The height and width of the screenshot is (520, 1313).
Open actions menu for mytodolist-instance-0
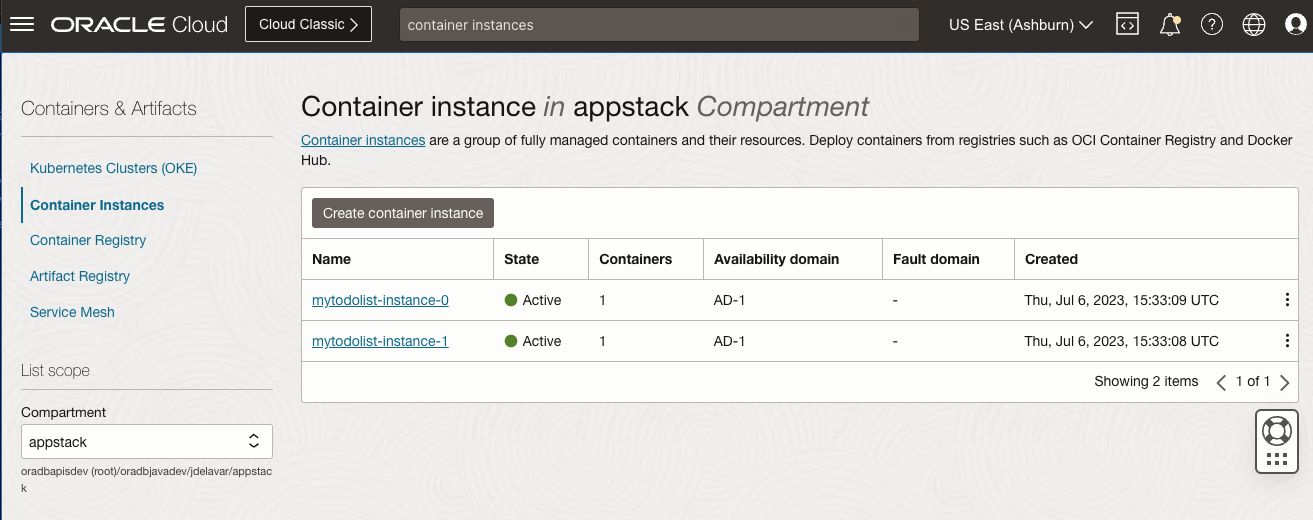pos(1287,300)
